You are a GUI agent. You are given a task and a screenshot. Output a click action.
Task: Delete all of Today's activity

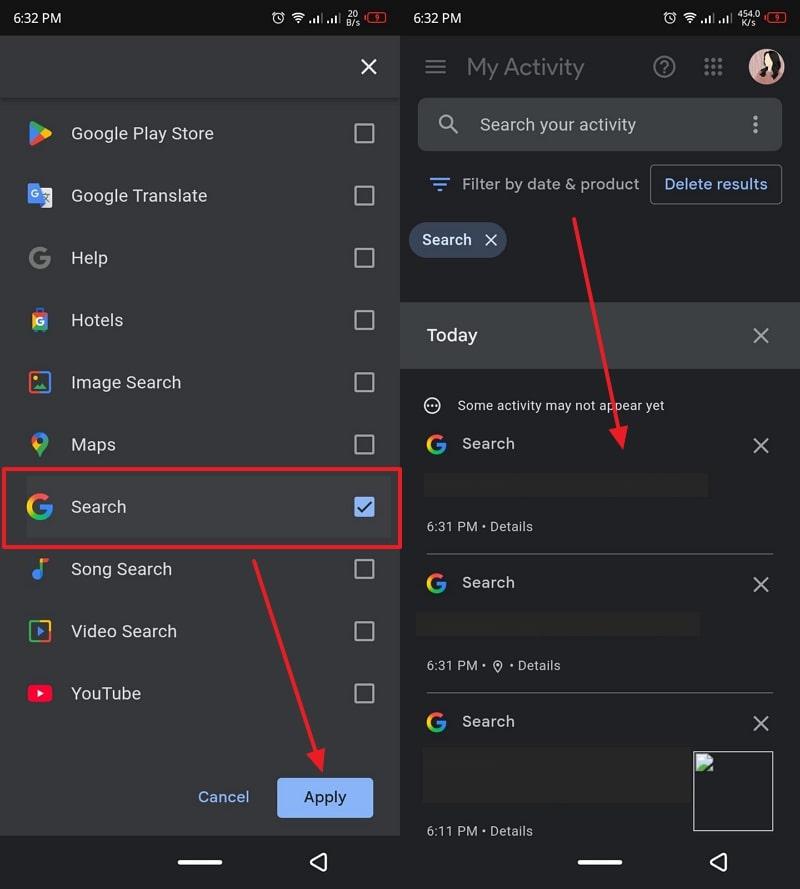point(761,336)
